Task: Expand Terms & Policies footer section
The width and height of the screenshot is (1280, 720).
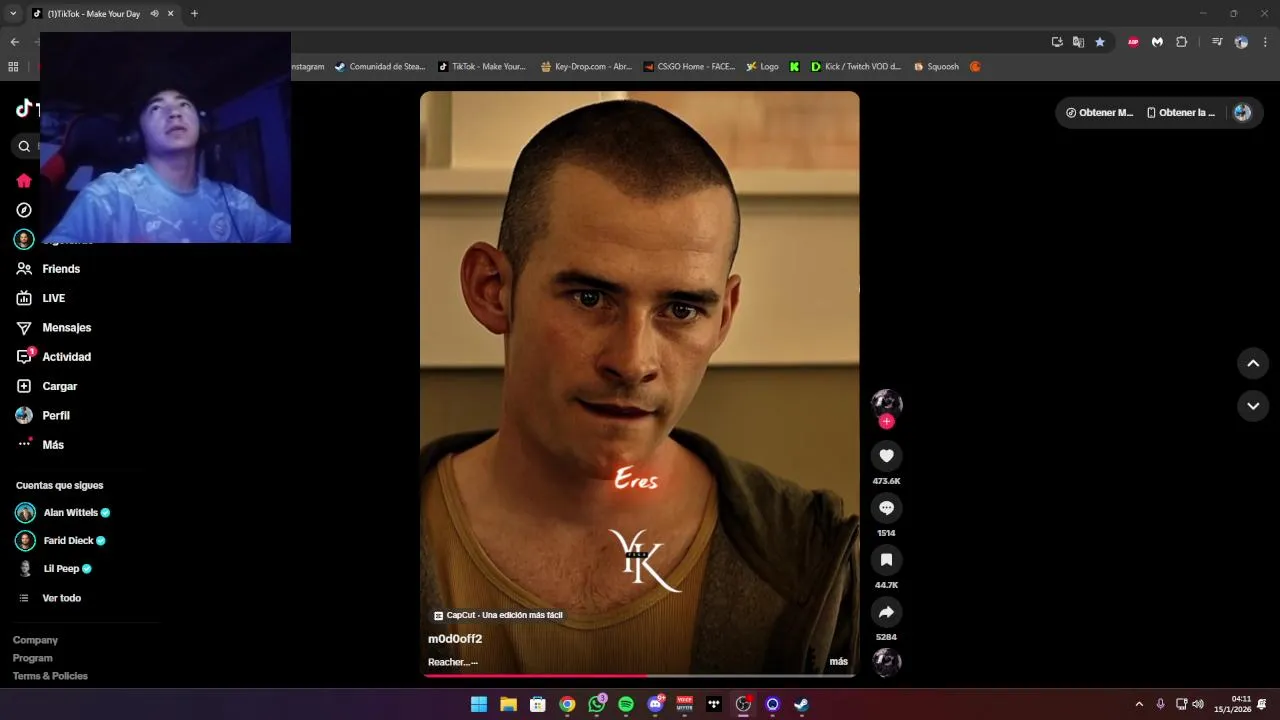Action: (50, 676)
